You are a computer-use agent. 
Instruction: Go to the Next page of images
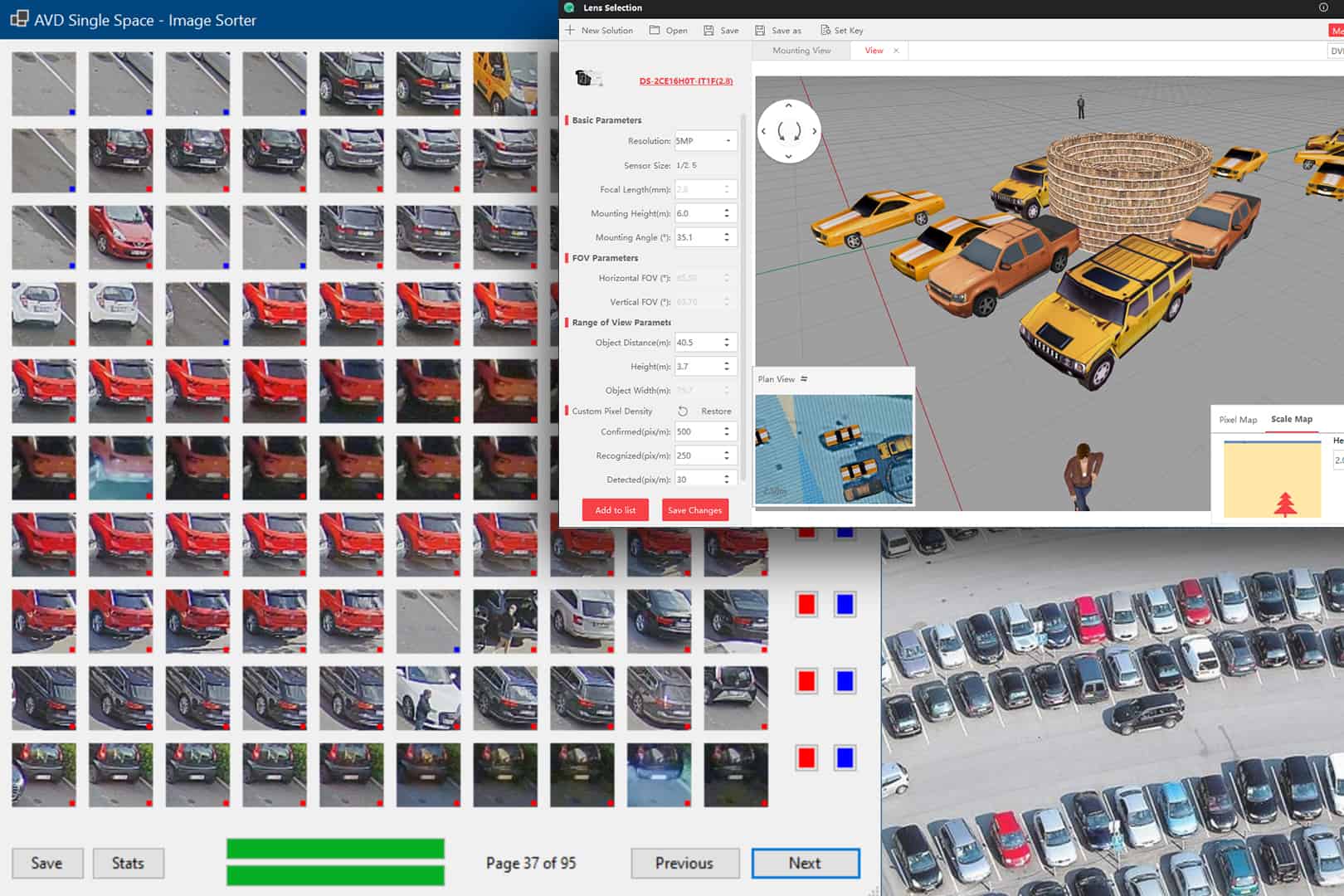point(805,863)
